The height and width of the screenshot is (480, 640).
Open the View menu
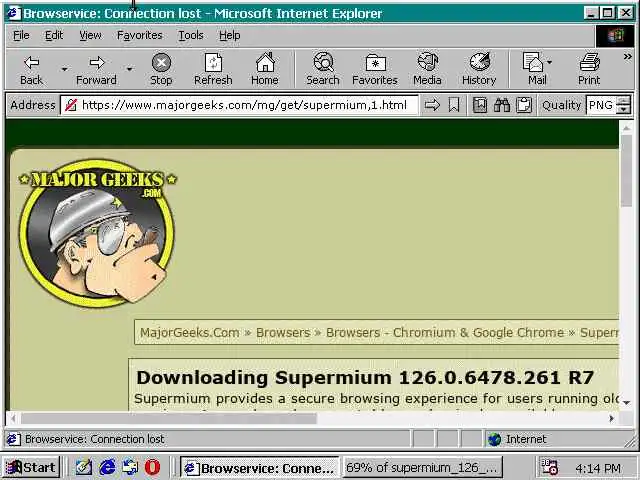click(x=90, y=36)
